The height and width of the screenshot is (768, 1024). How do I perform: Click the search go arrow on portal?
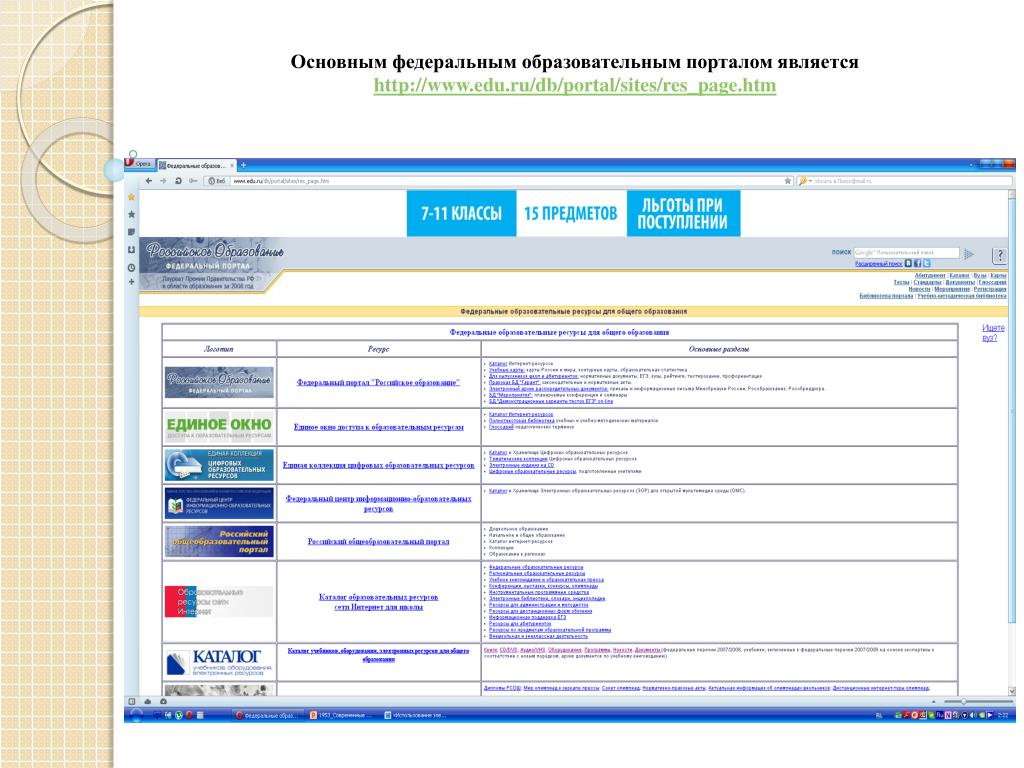click(969, 253)
